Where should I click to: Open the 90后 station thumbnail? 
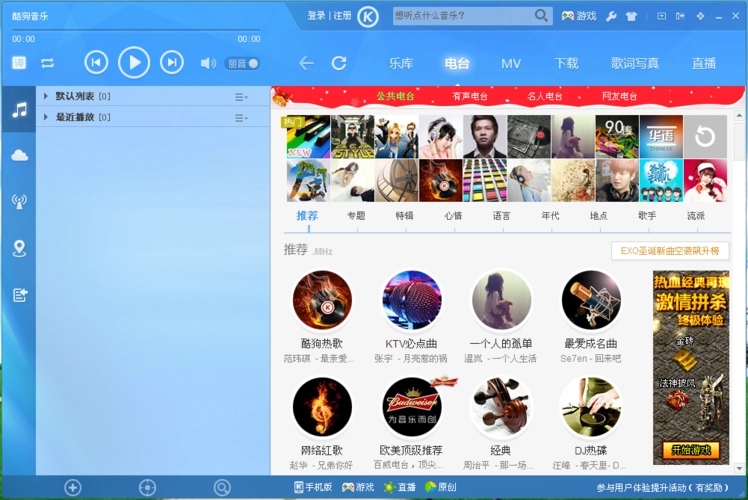(617, 137)
